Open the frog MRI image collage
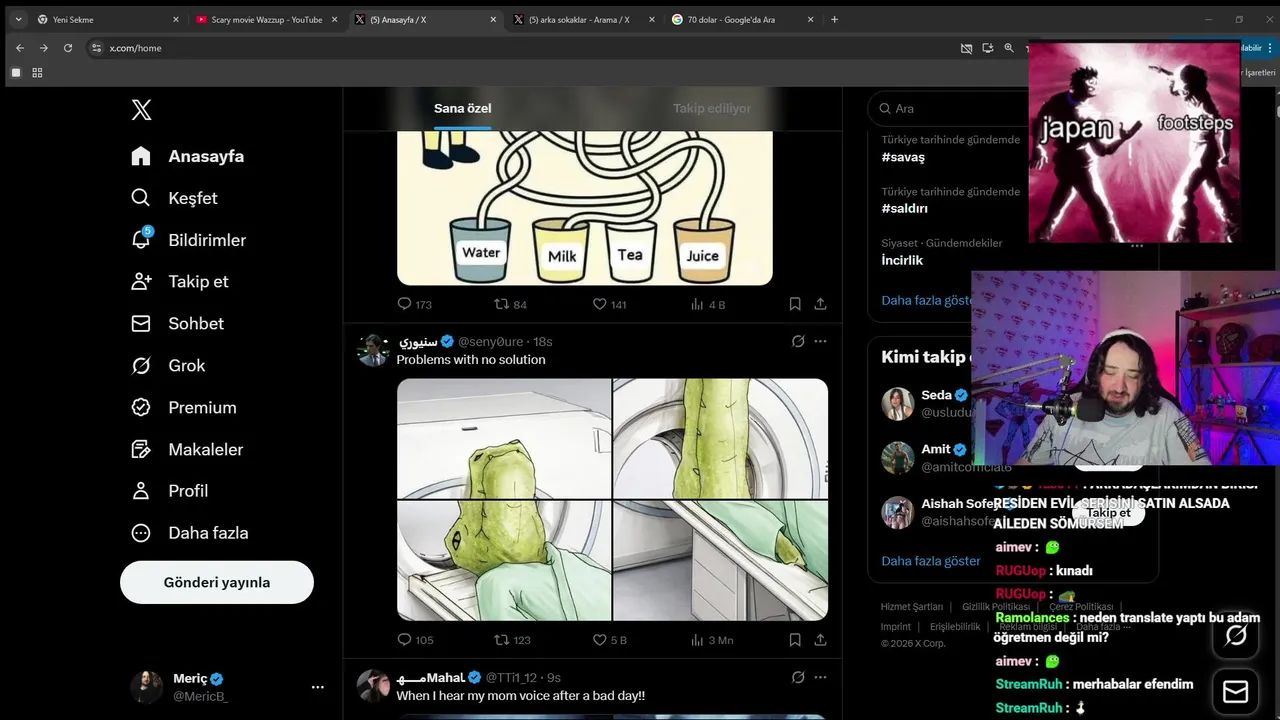 [612, 499]
